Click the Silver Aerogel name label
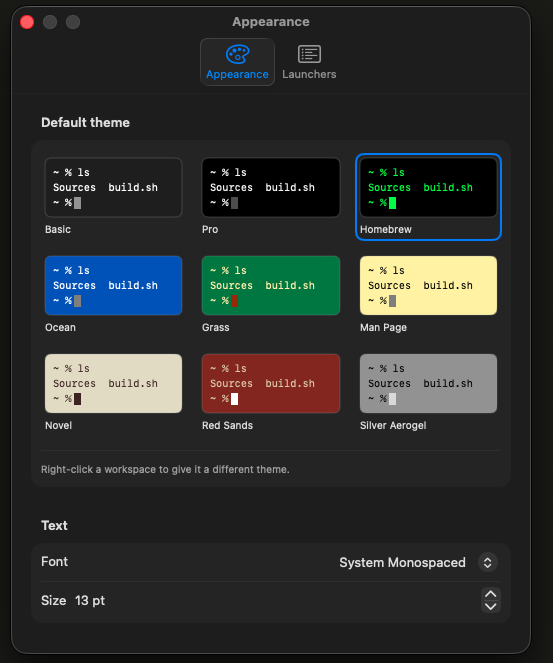 tap(393, 425)
